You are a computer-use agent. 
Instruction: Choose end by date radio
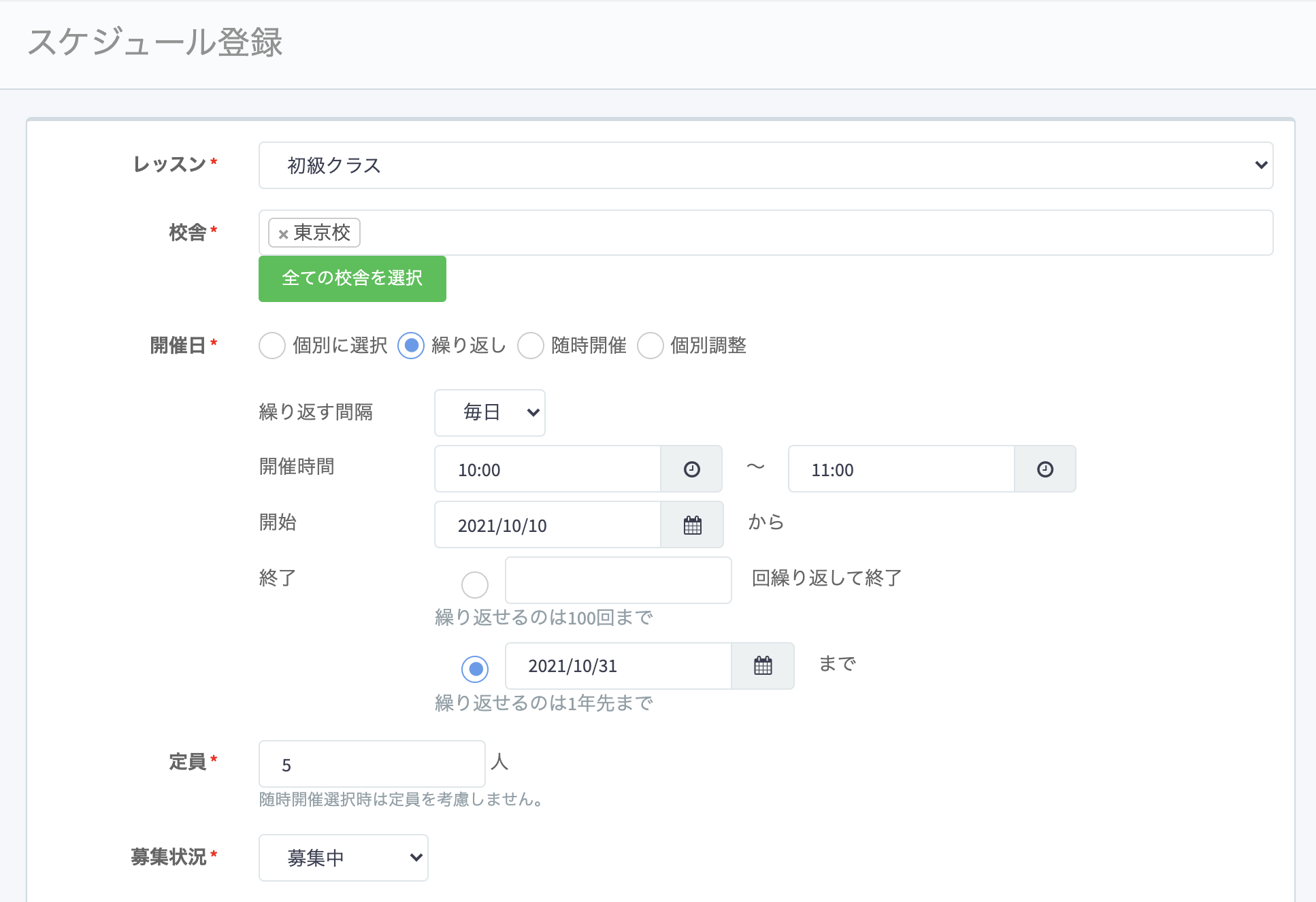pyautogui.click(x=475, y=669)
